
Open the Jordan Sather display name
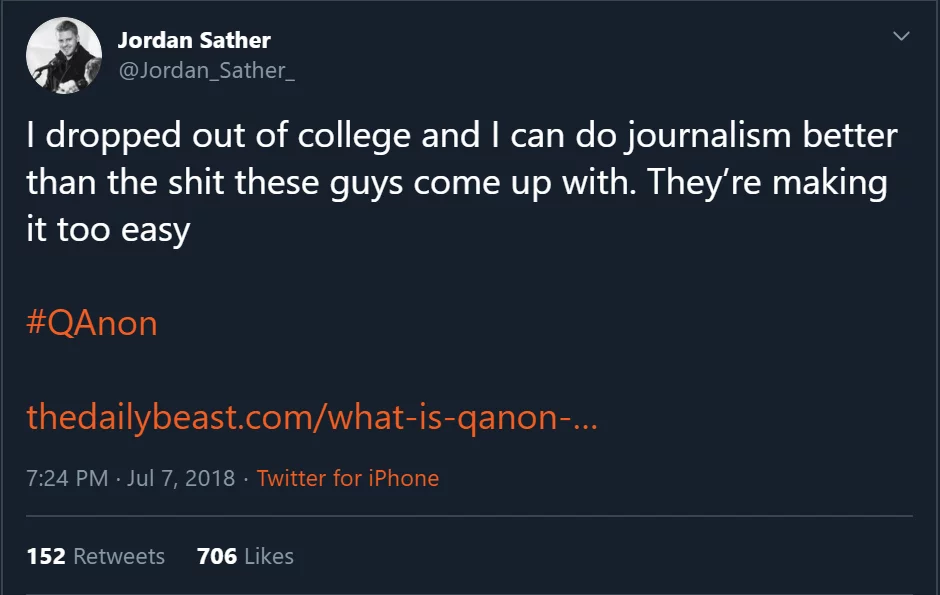194,41
